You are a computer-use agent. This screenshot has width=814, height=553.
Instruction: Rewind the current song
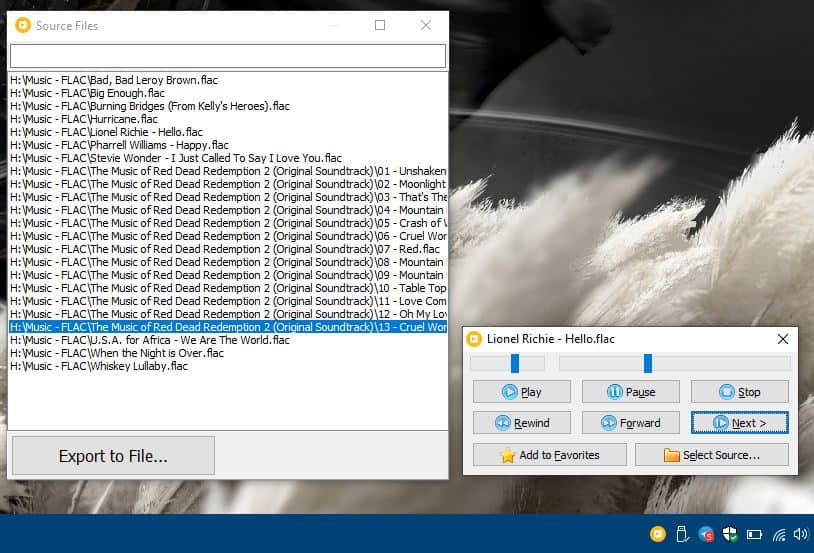[521, 423]
